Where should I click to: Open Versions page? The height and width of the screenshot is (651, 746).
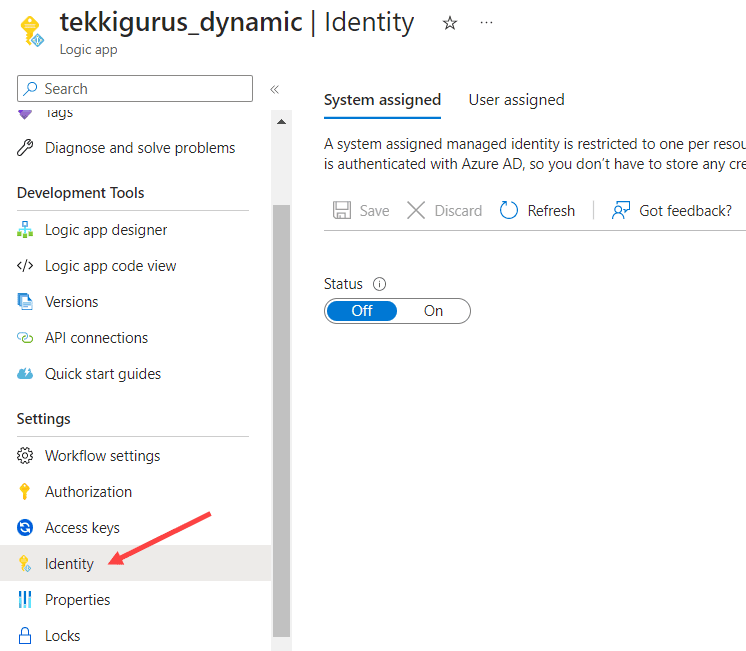click(71, 302)
